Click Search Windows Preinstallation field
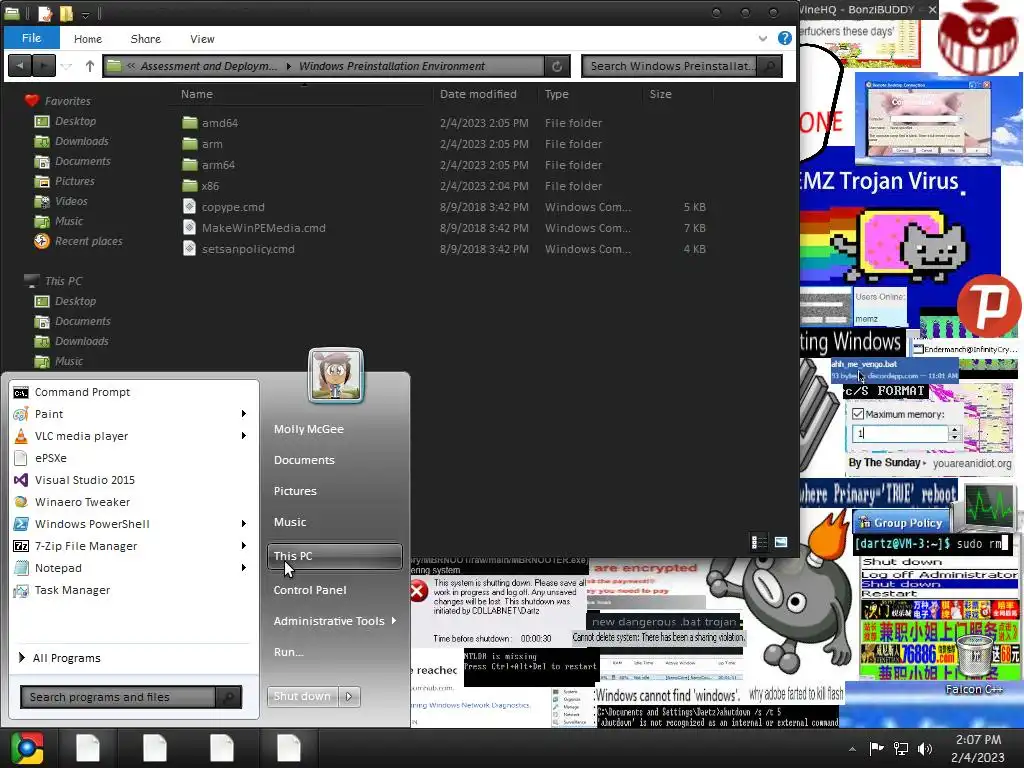Image resolution: width=1024 pixels, height=768 pixels. pos(670,66)
